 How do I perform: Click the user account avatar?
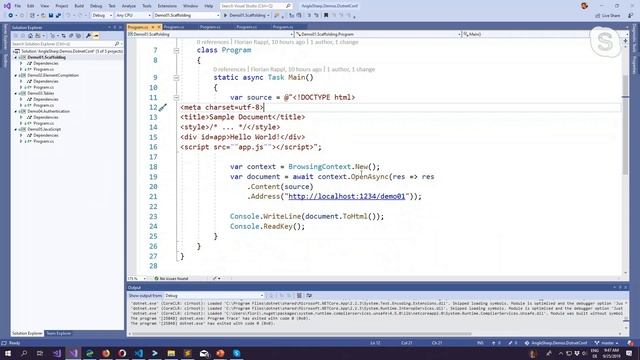584,6
